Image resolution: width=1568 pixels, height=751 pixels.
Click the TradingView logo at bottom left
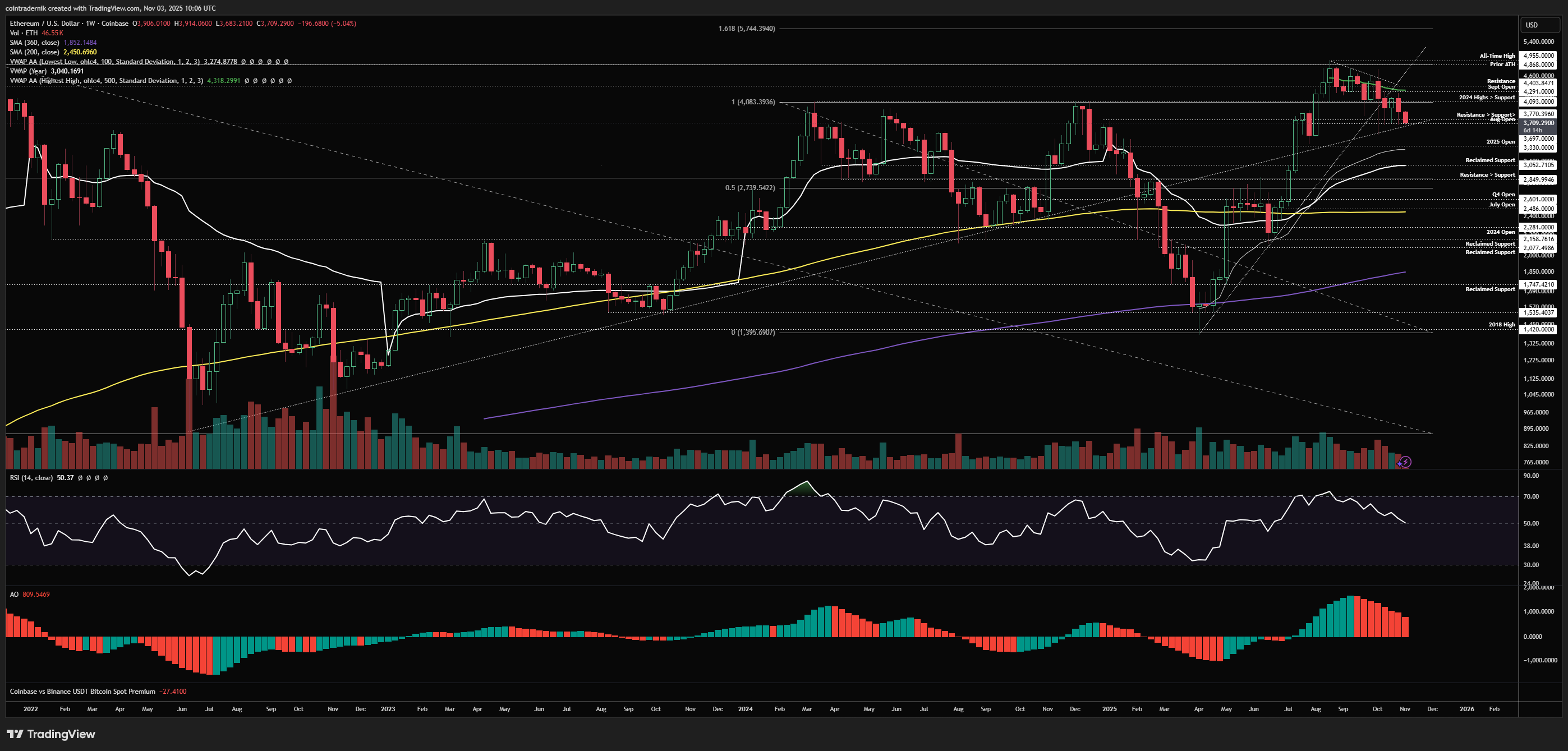point(51,734)
